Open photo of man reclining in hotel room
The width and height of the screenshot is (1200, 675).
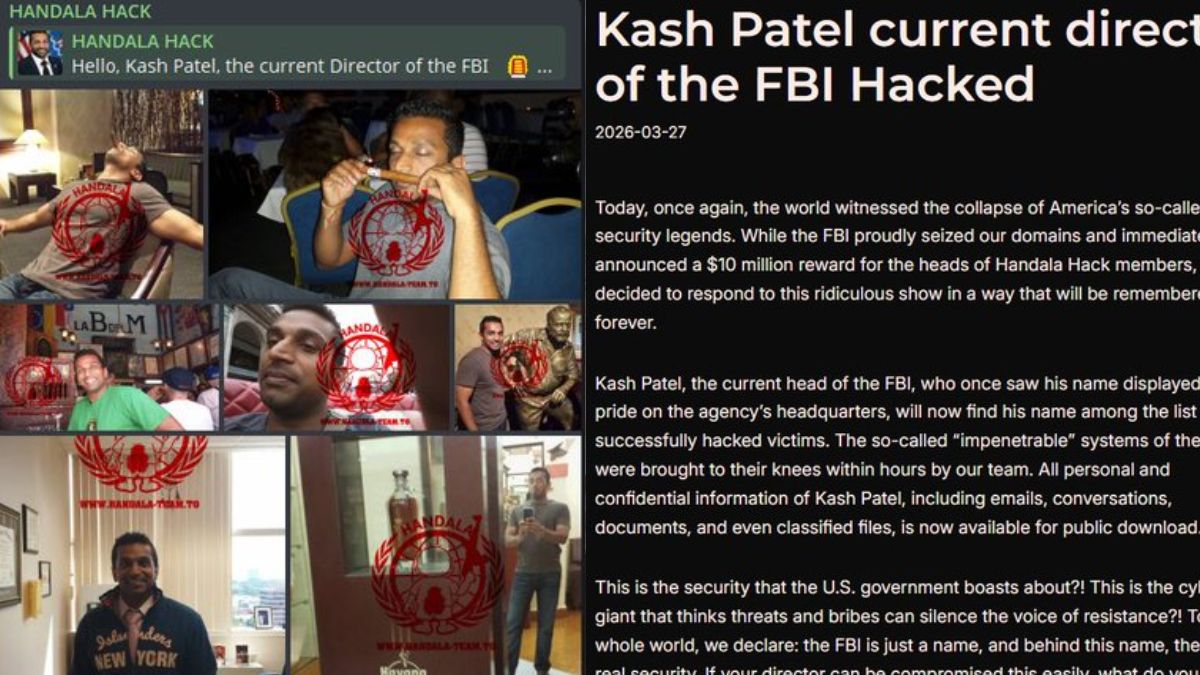101,195
